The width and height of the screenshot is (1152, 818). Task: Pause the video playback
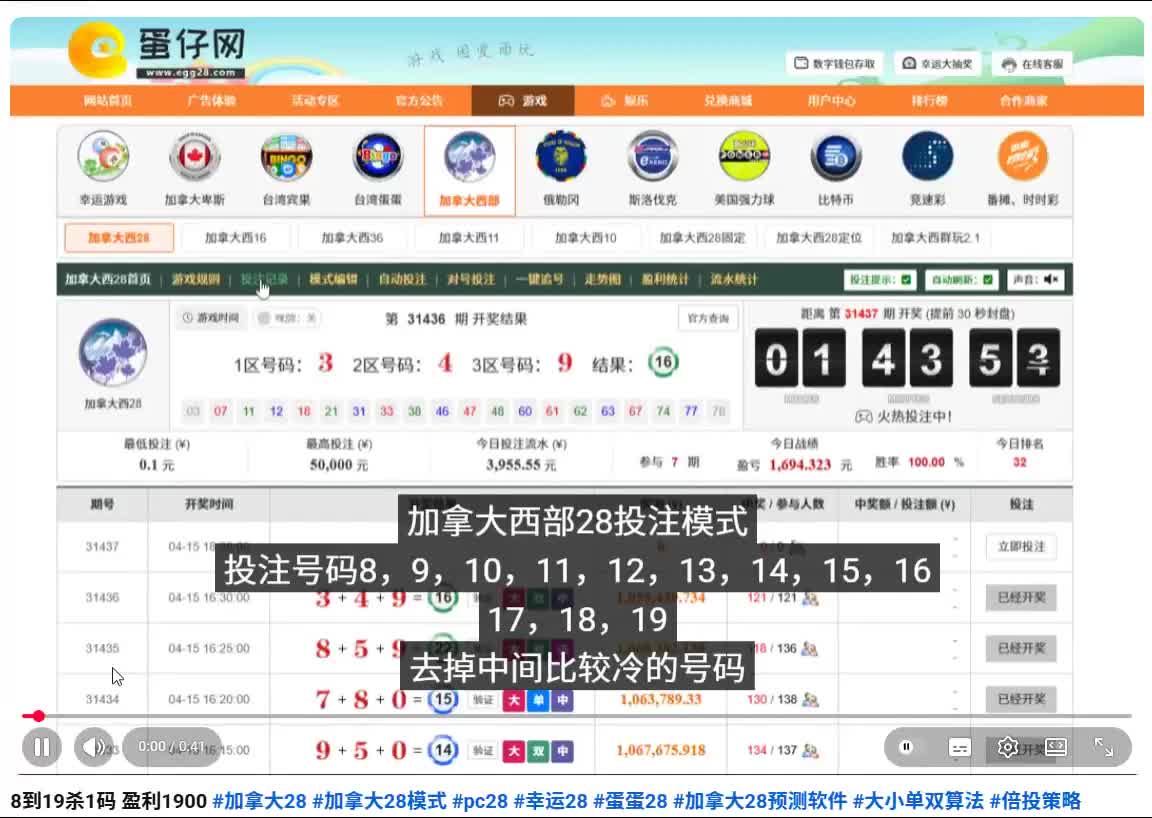42,747
